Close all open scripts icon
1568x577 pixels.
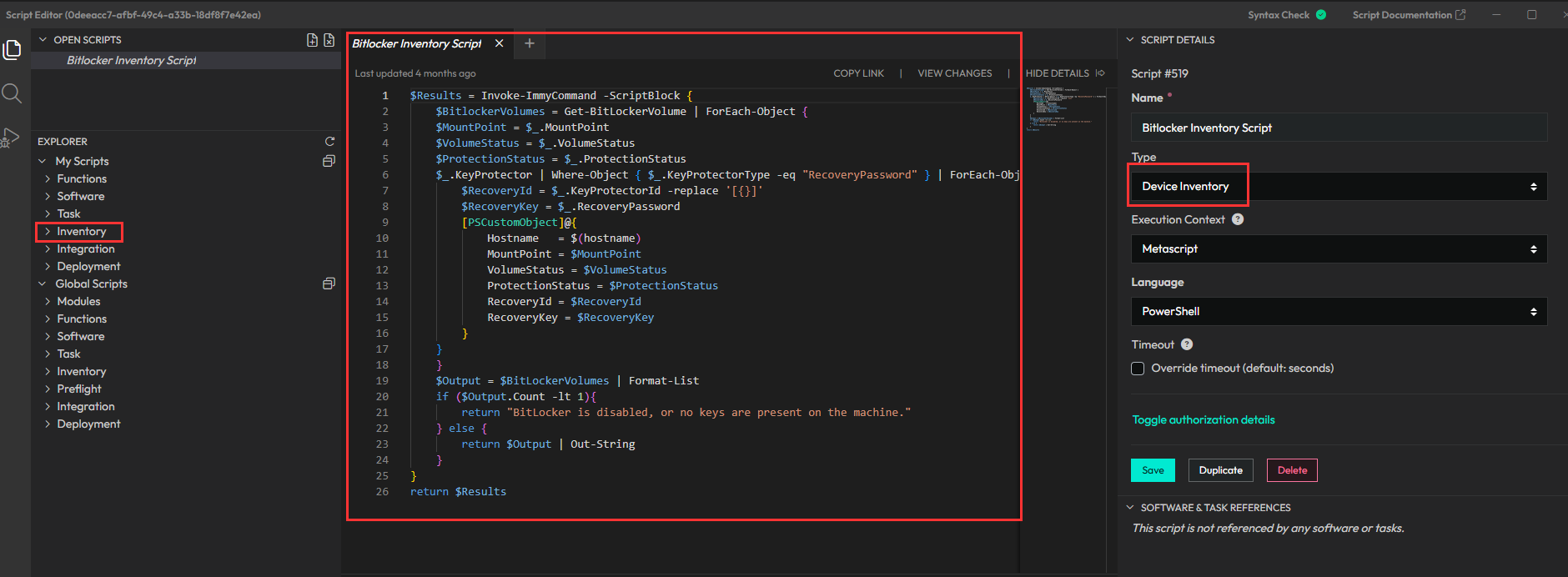(329, 40)
